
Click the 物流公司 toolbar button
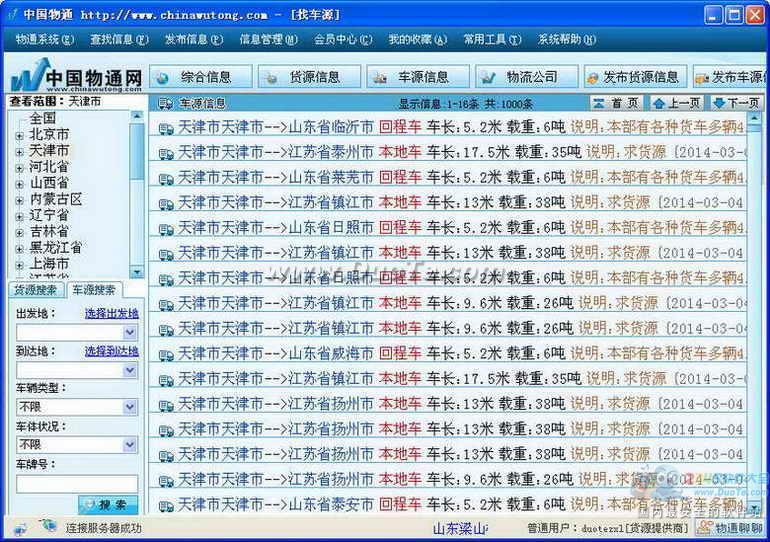pyautogui.click(x=526, y=77)
